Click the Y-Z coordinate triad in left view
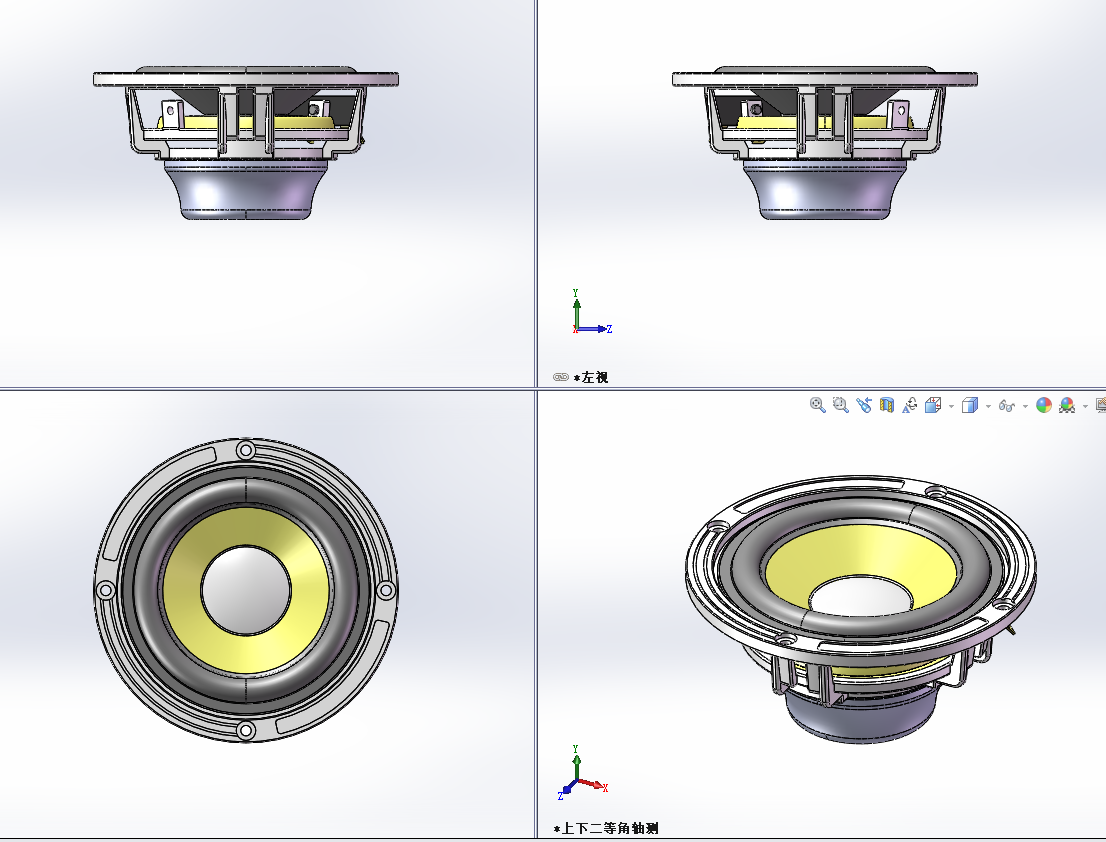The width and height of the screenshot is (1106, 842). tap(591, 312)
